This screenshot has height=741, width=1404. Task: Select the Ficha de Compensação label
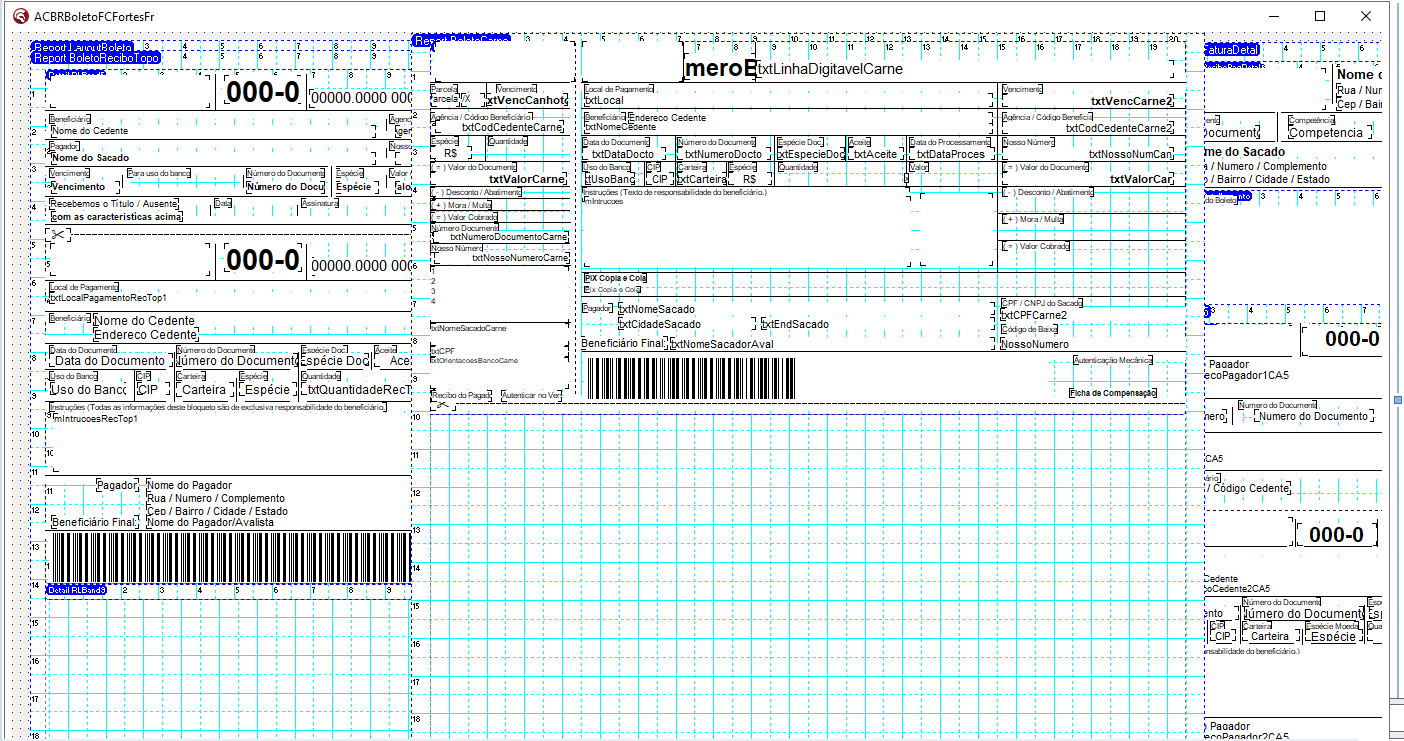point(1113,393)
